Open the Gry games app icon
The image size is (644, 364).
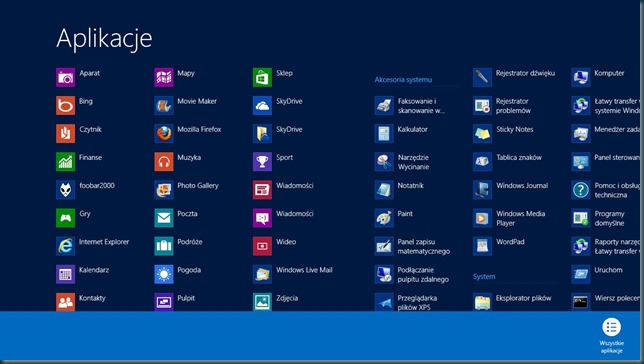[65, 218]
